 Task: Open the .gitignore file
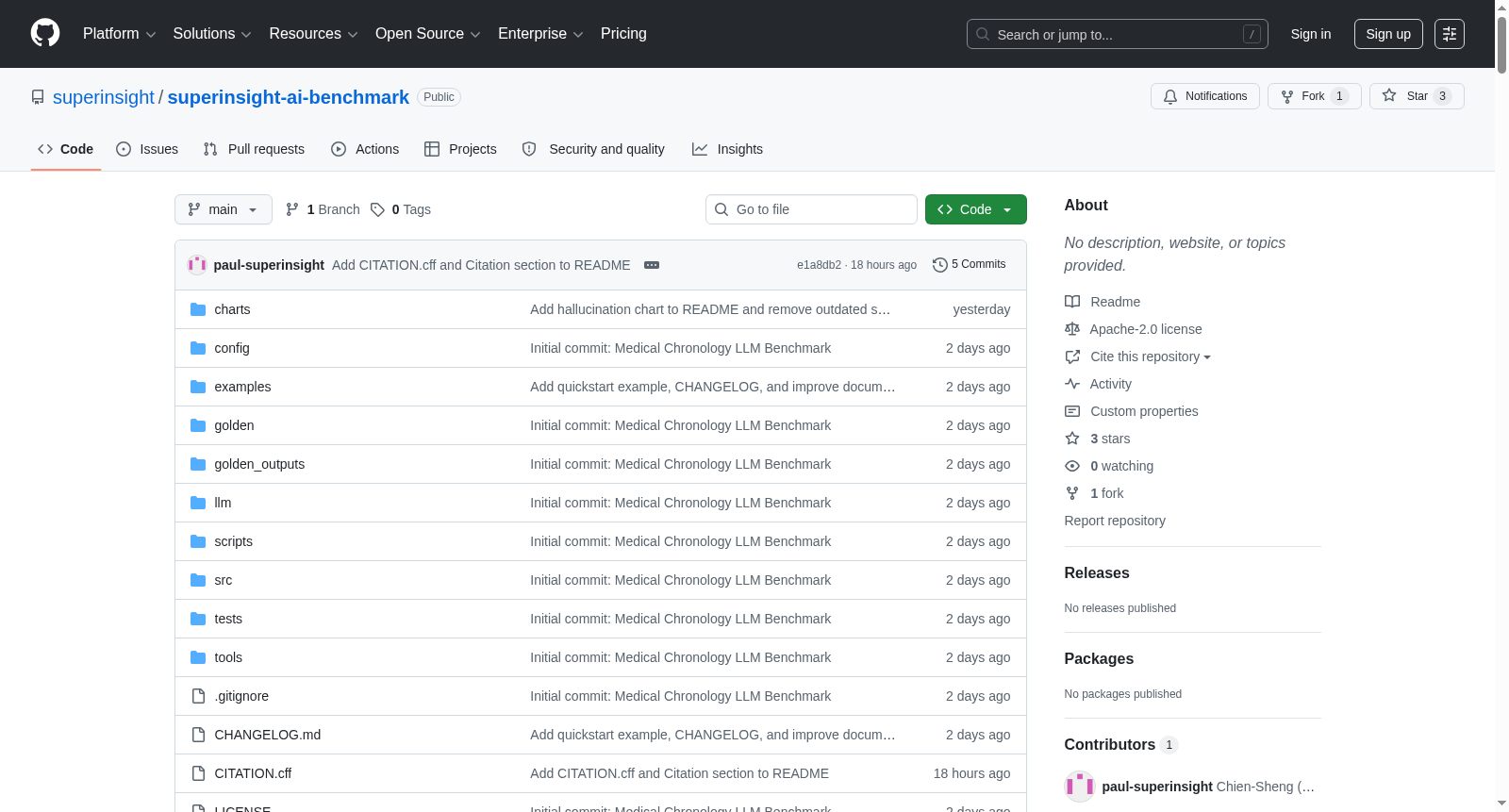tap(241, 696)
